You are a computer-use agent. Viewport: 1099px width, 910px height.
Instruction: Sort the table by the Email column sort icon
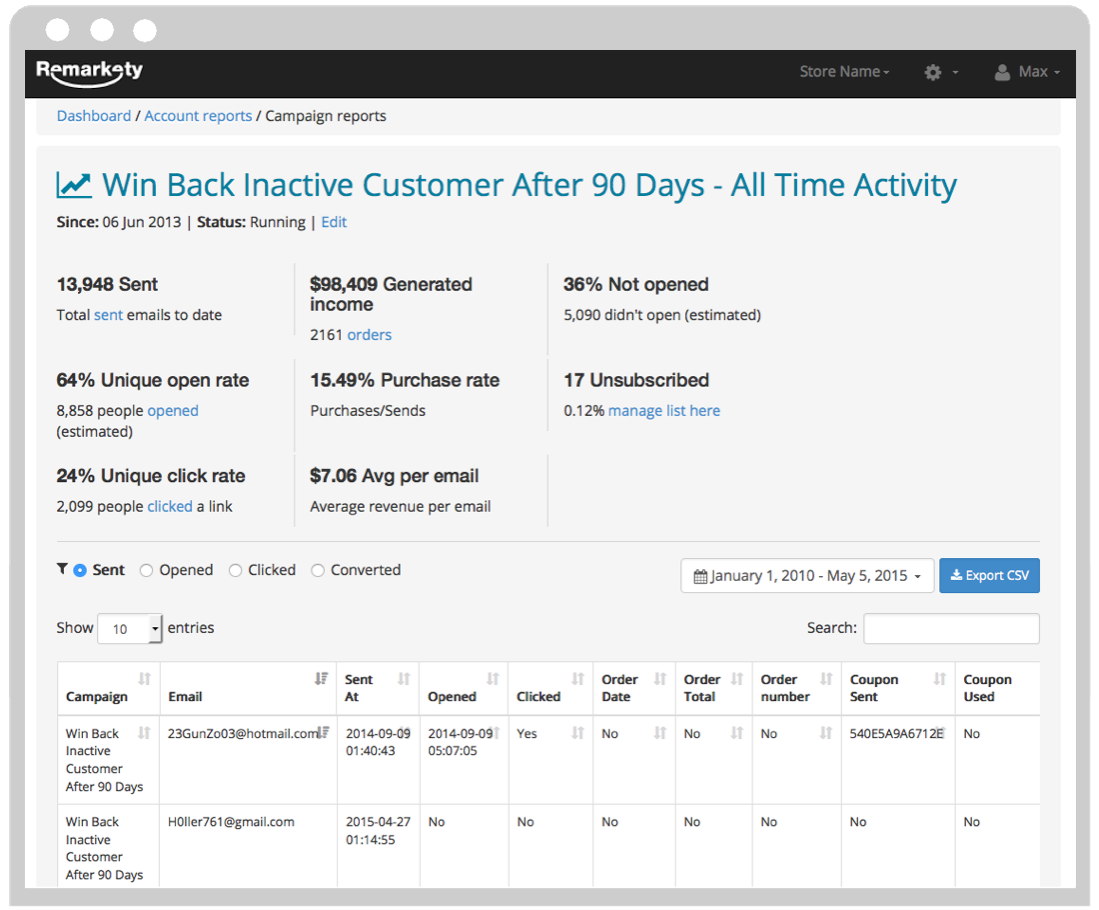(x=321, y=679)
